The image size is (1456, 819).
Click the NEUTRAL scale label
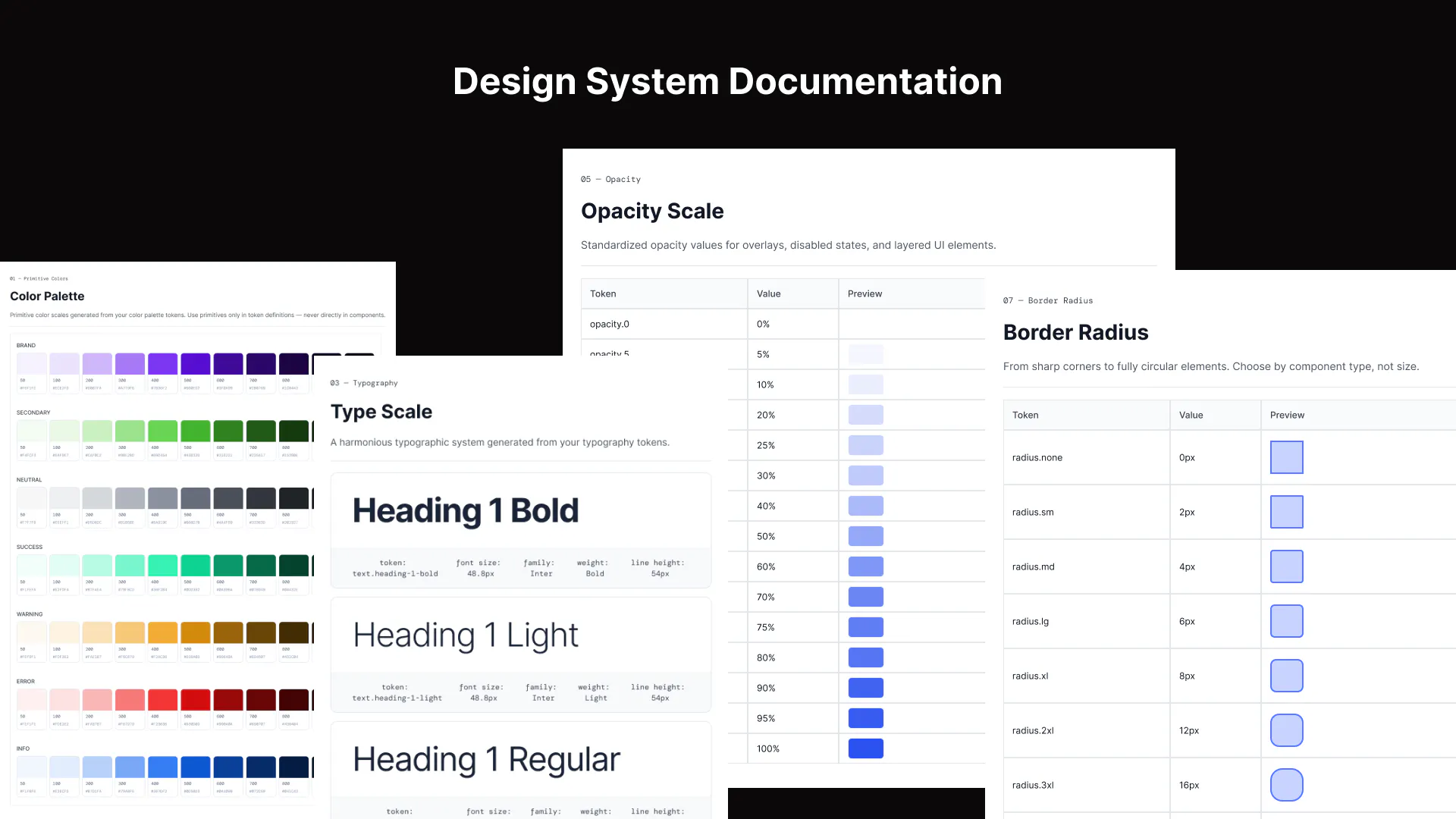click(29, 480)
